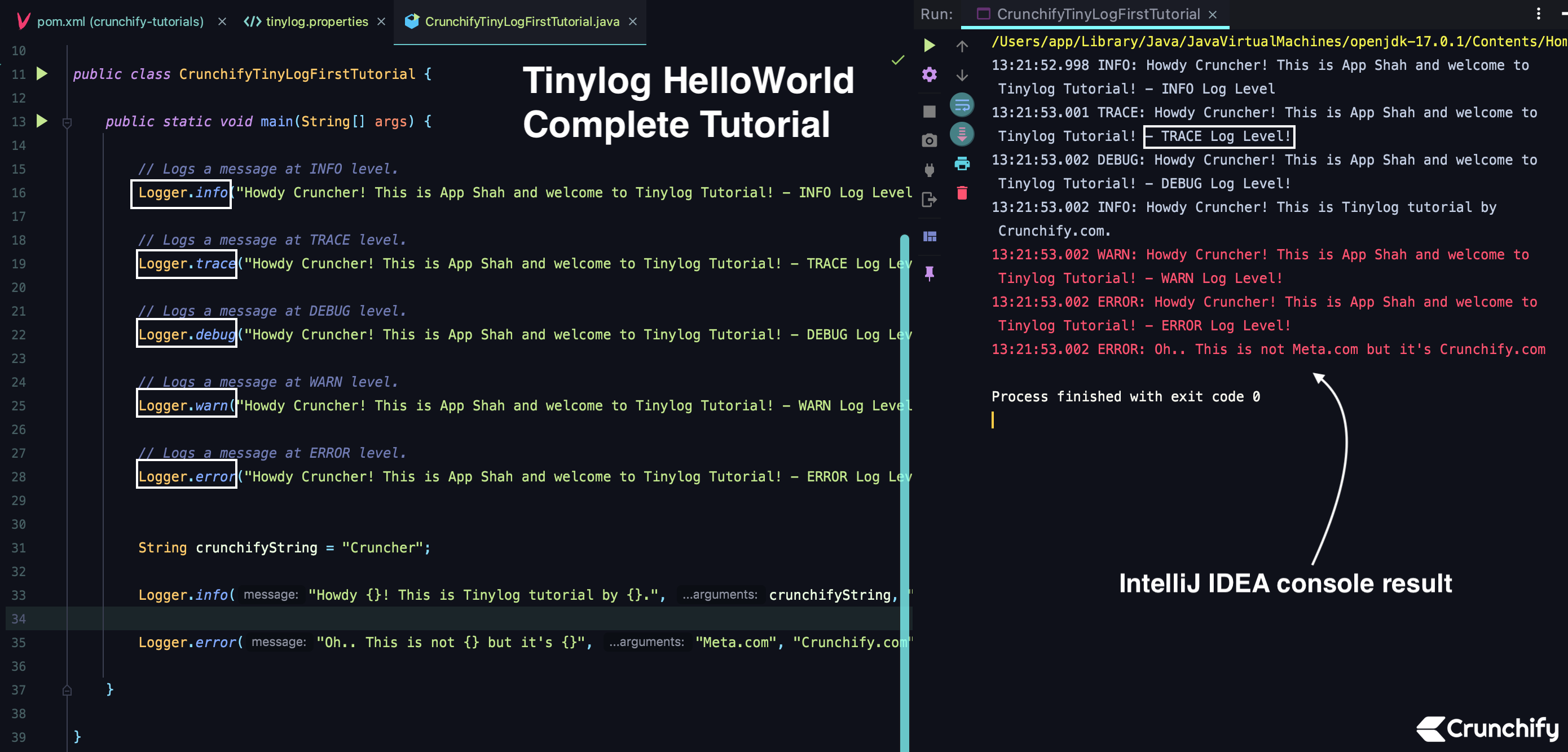Switch to tinylog.properties tab
Screen dimensions: 1568x752
(316, 22)
